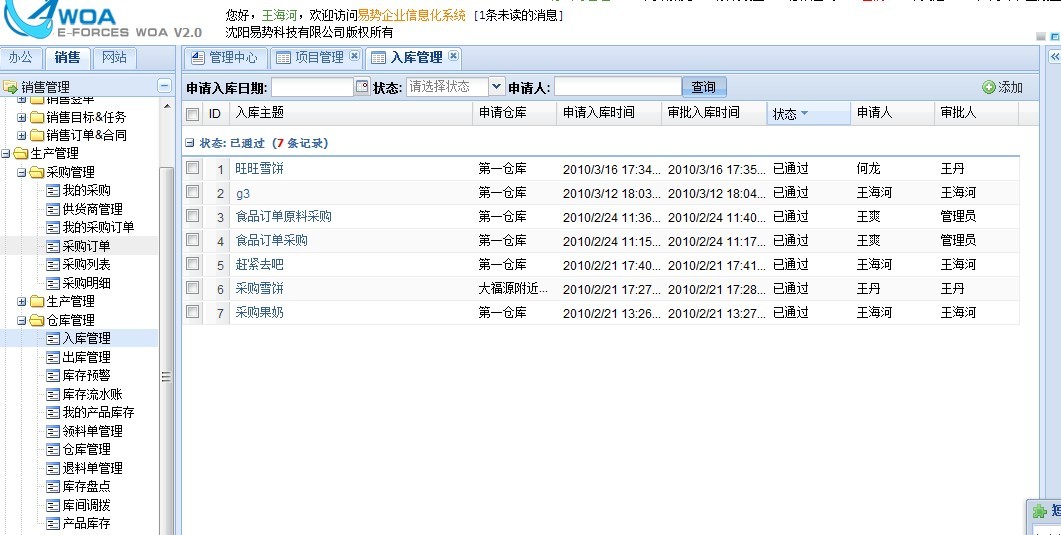Open the date picker calendar icon
Viewport: 1061px width, 535px height.
(x=362, y=87)
